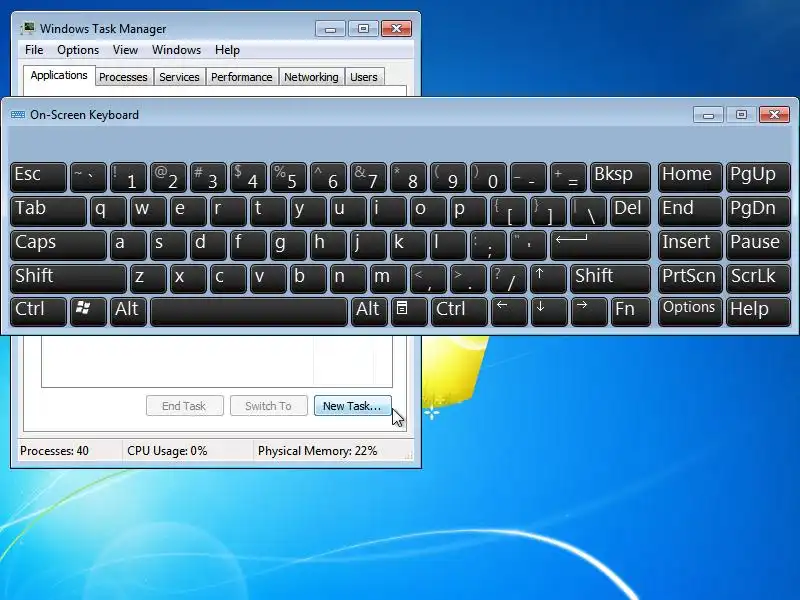
Task: Open the Help menu in Task Manager
Action: click(x=227, y=50)
